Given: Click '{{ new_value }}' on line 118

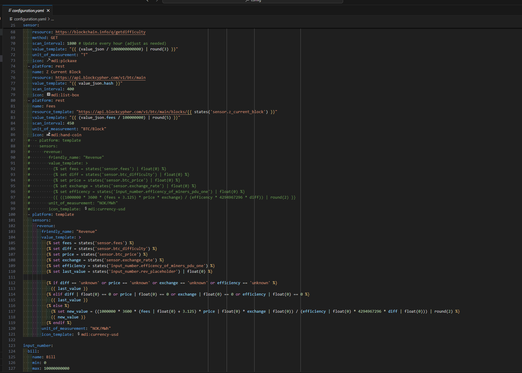Looking at the screenshot, I should tap(69, 317).
